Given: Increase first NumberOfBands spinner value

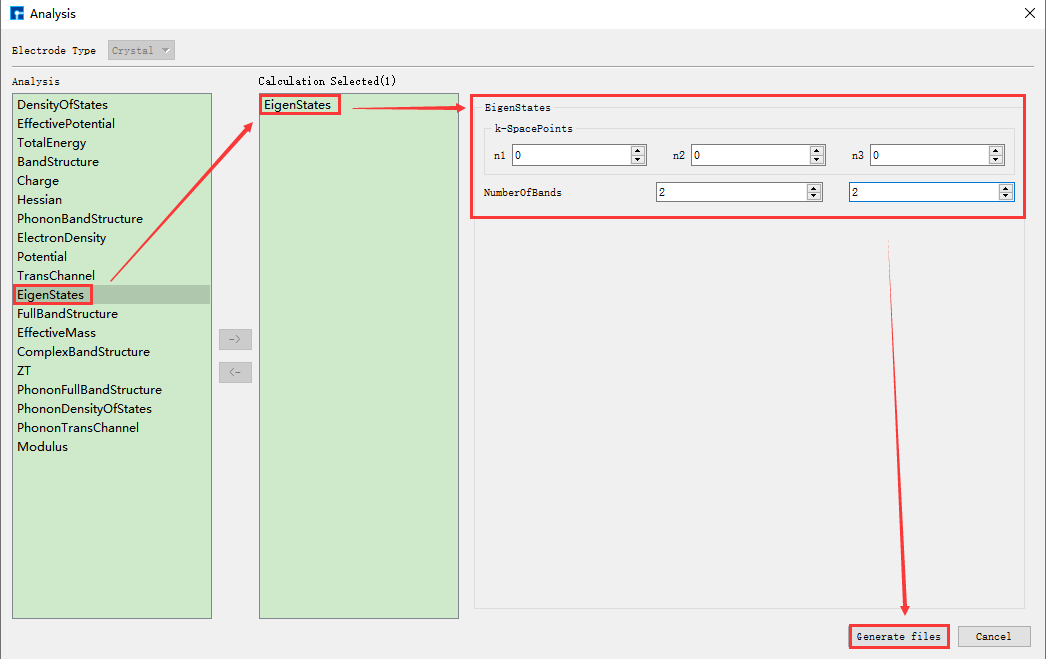Looking at the screenshot, I should (x=814, y=188).
